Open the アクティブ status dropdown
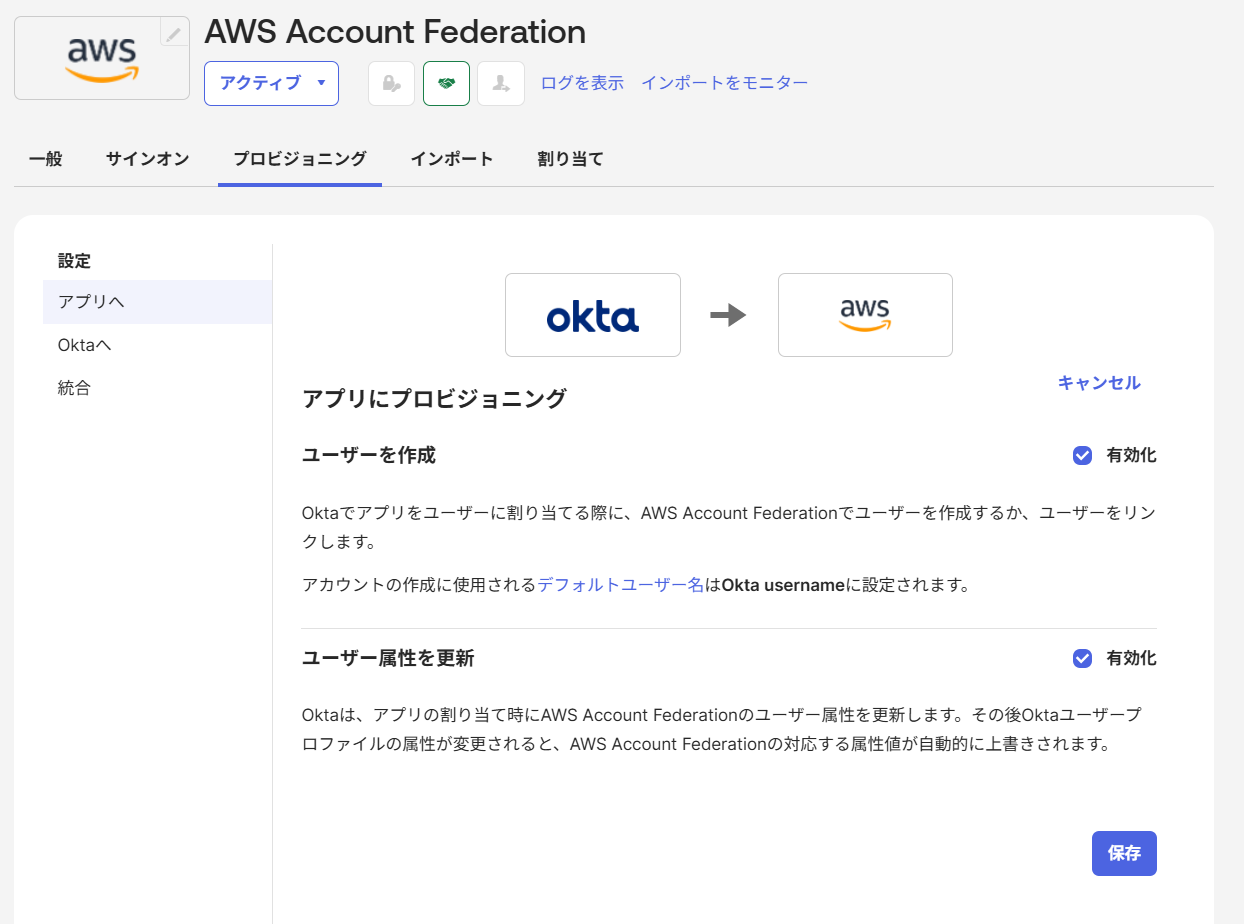Screen dimensions: 1244x924 271,83
